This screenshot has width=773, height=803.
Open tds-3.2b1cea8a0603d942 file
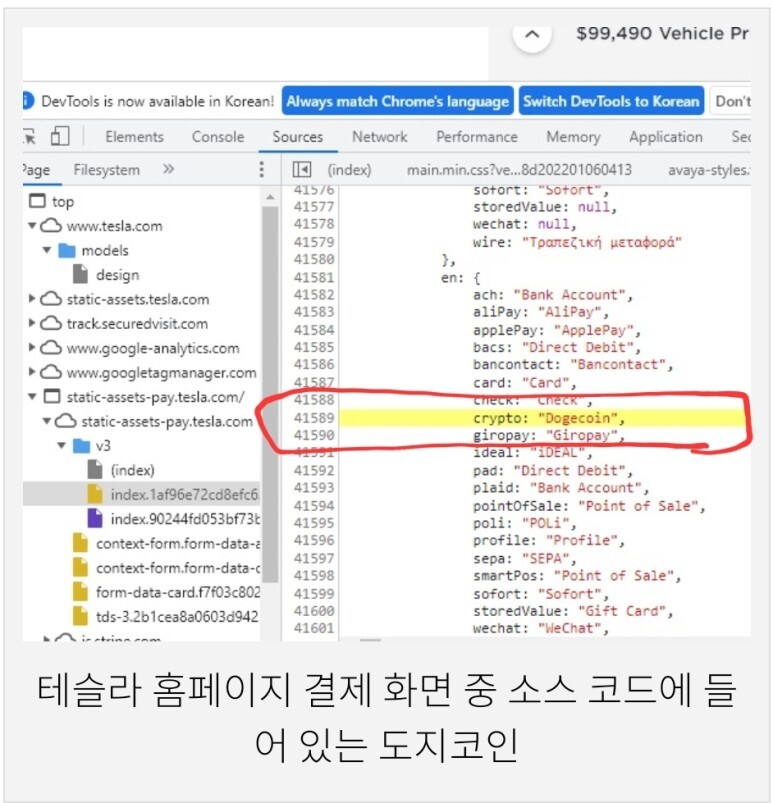pos(165,617)
